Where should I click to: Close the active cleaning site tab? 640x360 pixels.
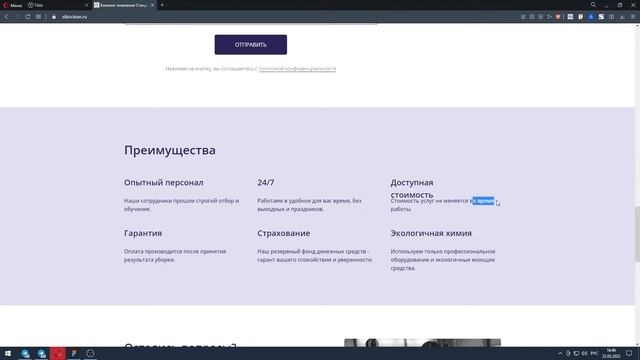(153, 5)
